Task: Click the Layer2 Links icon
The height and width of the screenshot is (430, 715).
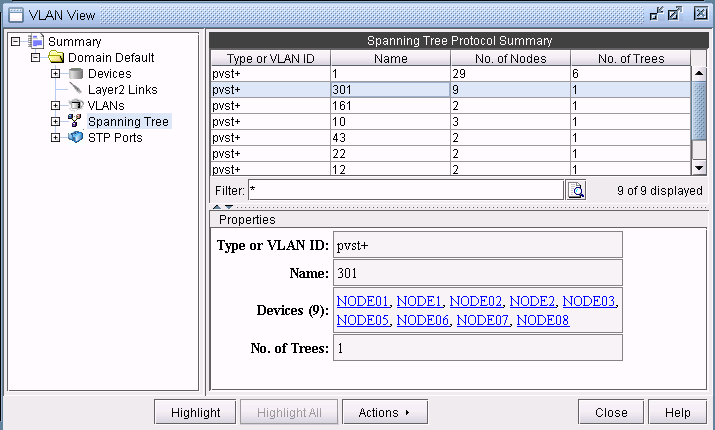Action: [x=75, y=90]
